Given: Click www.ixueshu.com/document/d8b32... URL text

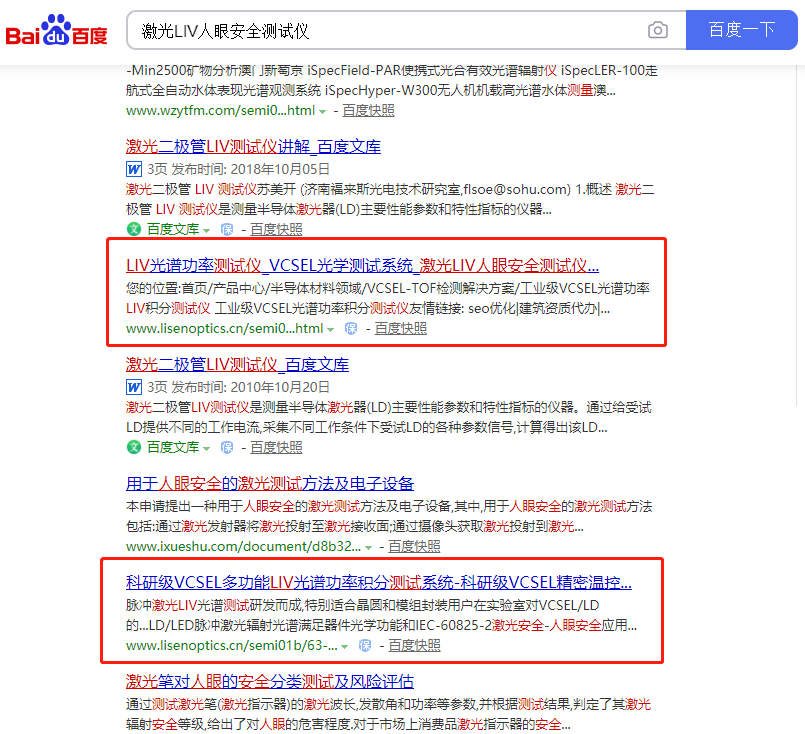Looking at the screenshot, I should [x=243, y=547].
